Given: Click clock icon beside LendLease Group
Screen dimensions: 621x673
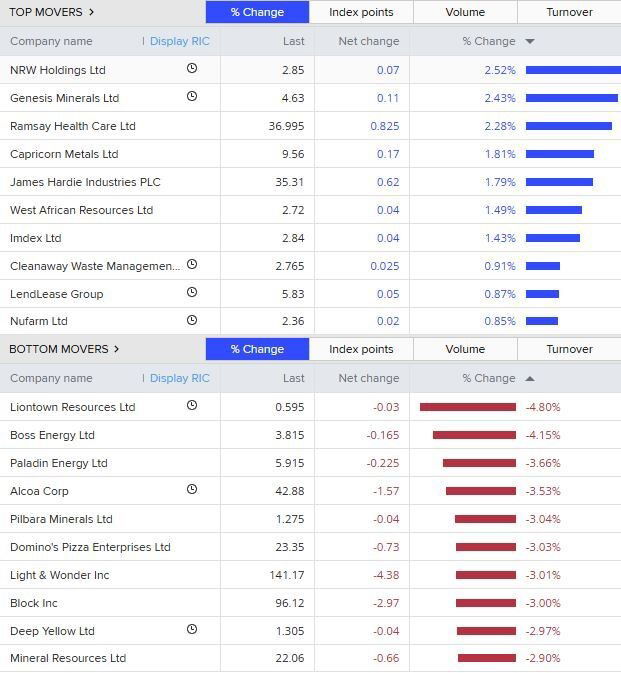Looking at the screenshot, I should (x=192, y=292).
